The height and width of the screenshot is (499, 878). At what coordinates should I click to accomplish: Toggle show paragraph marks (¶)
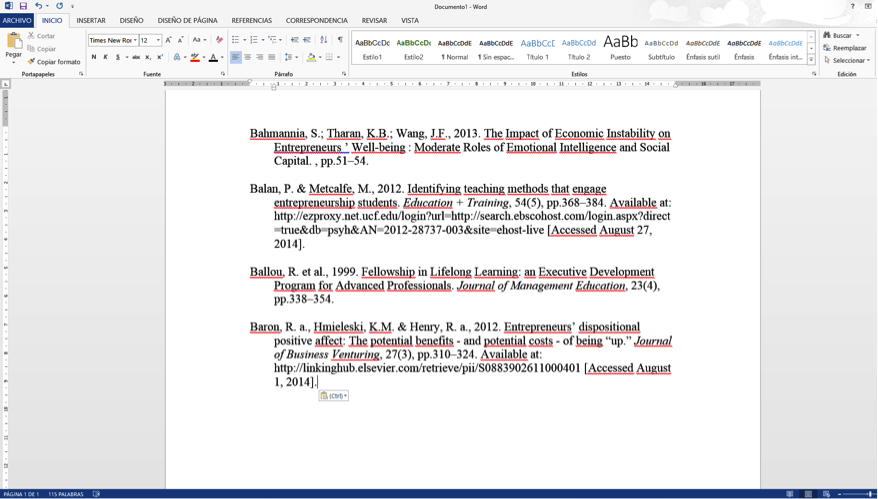(340, 40)
